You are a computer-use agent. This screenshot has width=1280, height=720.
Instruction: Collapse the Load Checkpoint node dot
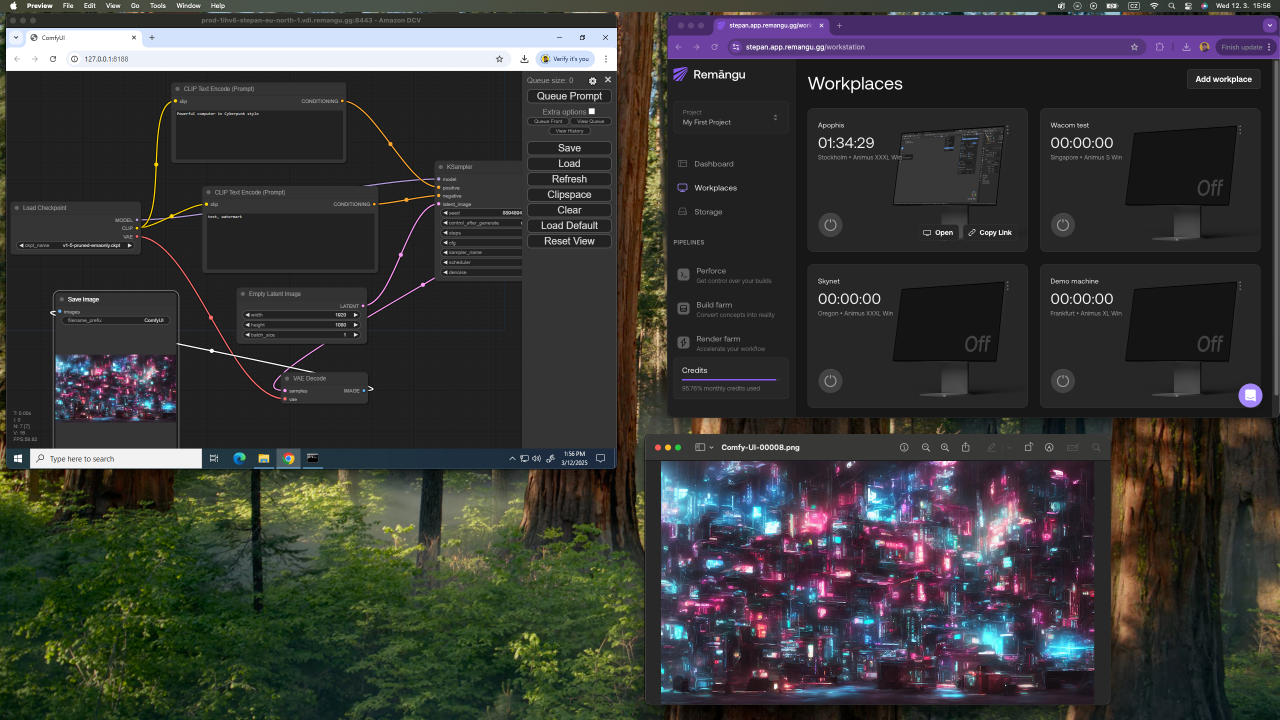17,208
